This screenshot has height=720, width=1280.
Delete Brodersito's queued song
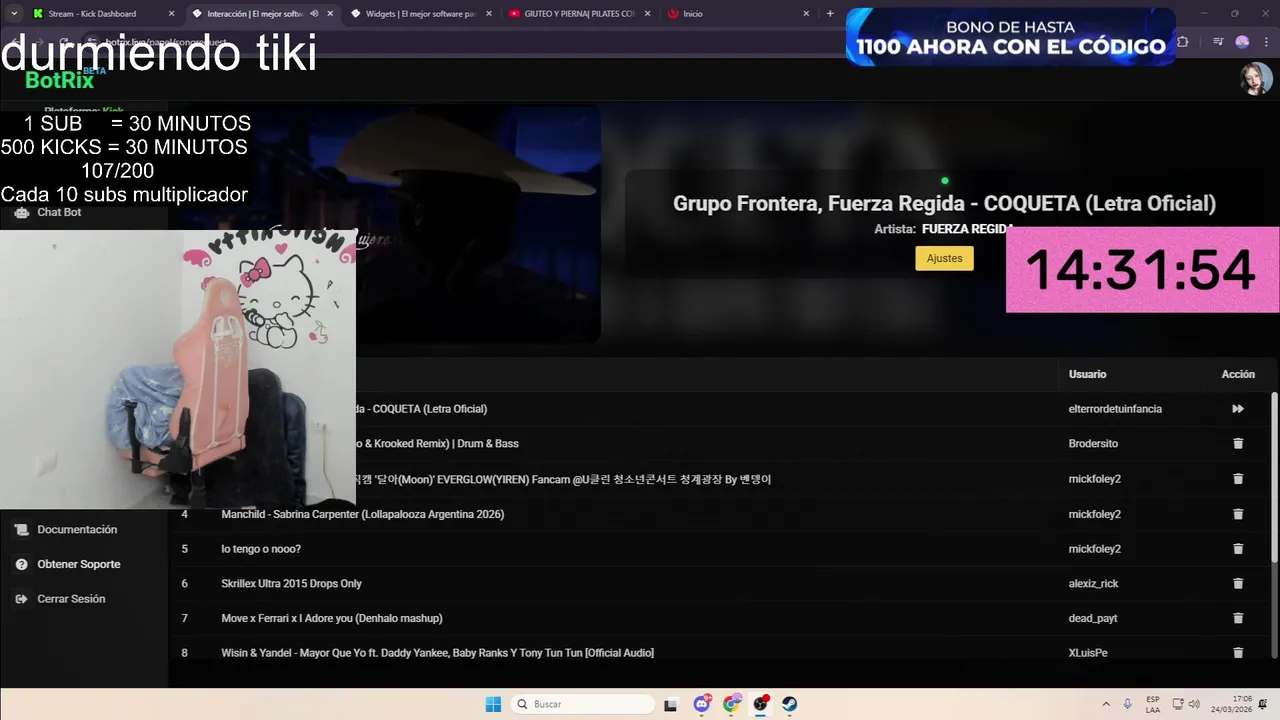1238,444
